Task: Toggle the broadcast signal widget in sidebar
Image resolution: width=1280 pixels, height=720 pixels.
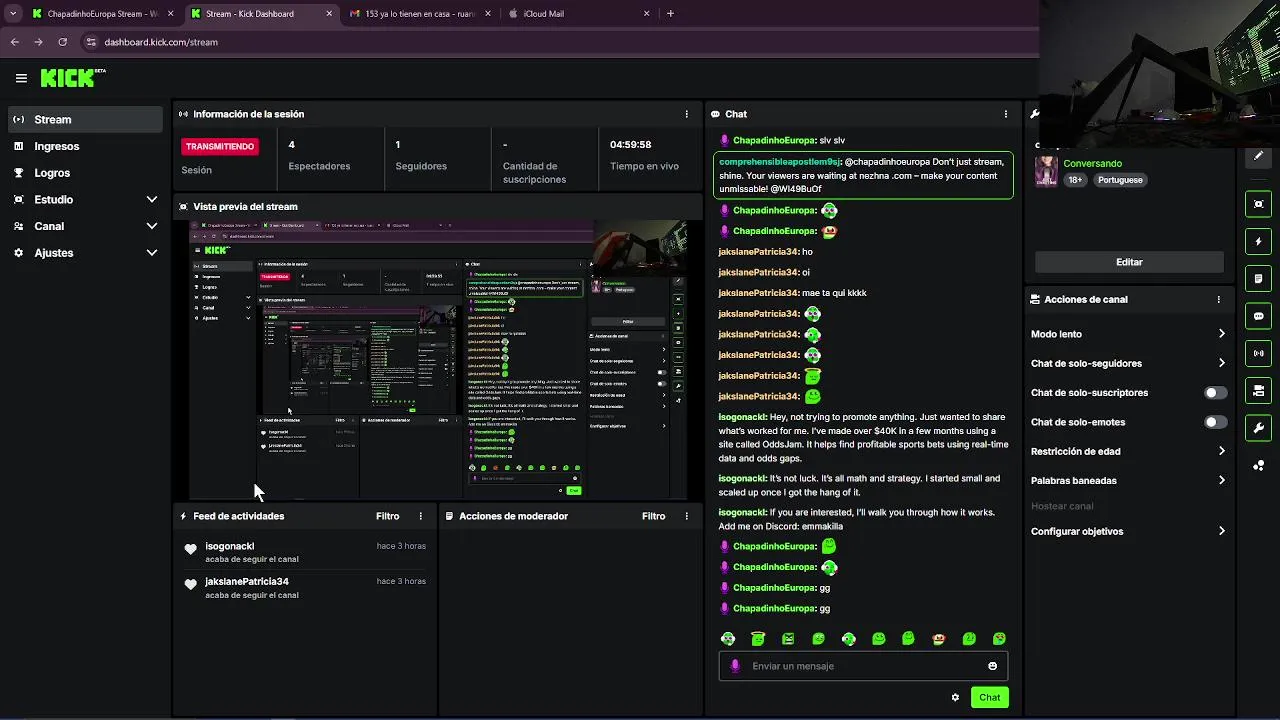Action: 1258,353
